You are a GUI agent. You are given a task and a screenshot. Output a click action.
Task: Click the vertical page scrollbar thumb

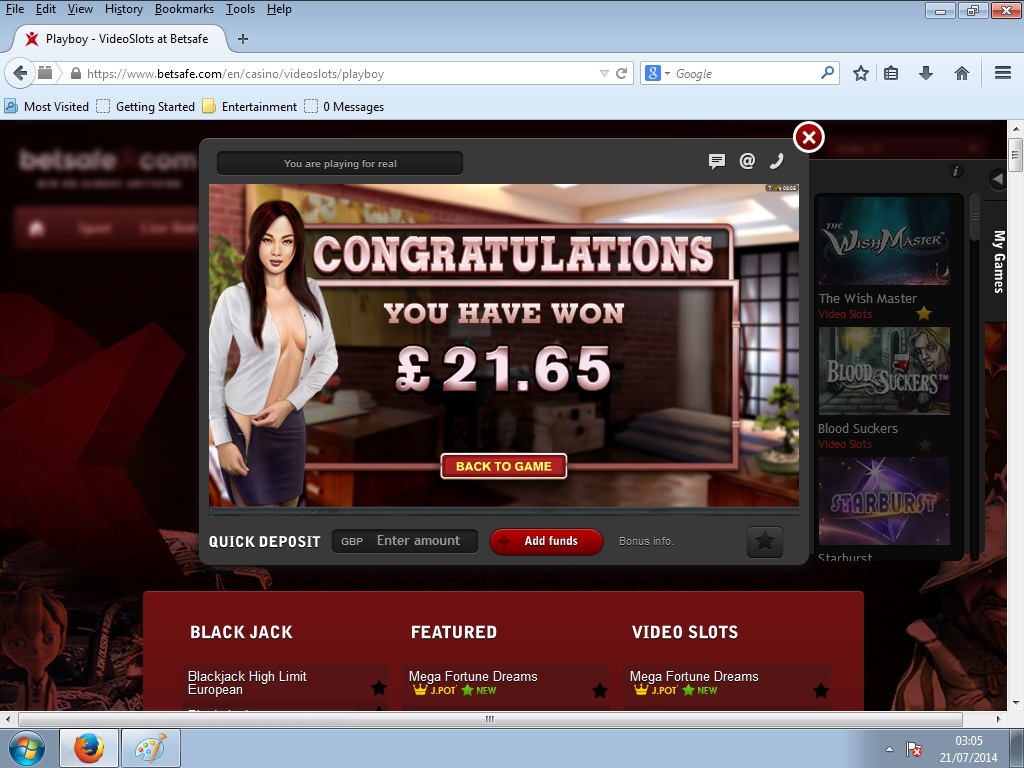[1015, 155]
